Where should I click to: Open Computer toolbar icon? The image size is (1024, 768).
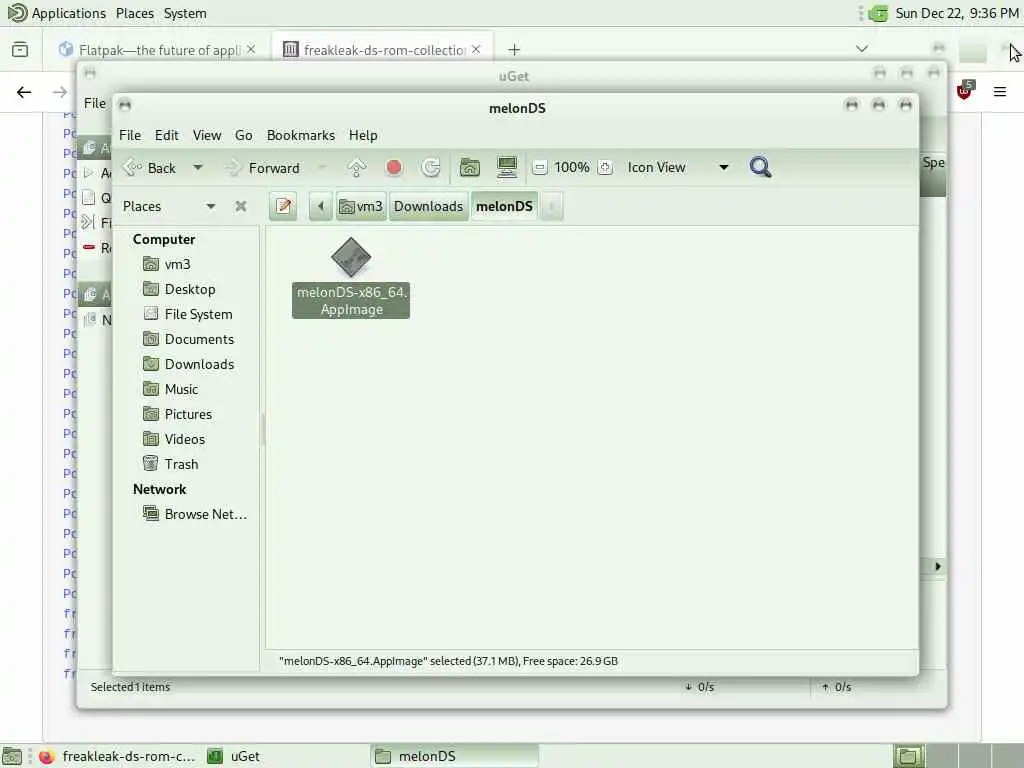507,168
